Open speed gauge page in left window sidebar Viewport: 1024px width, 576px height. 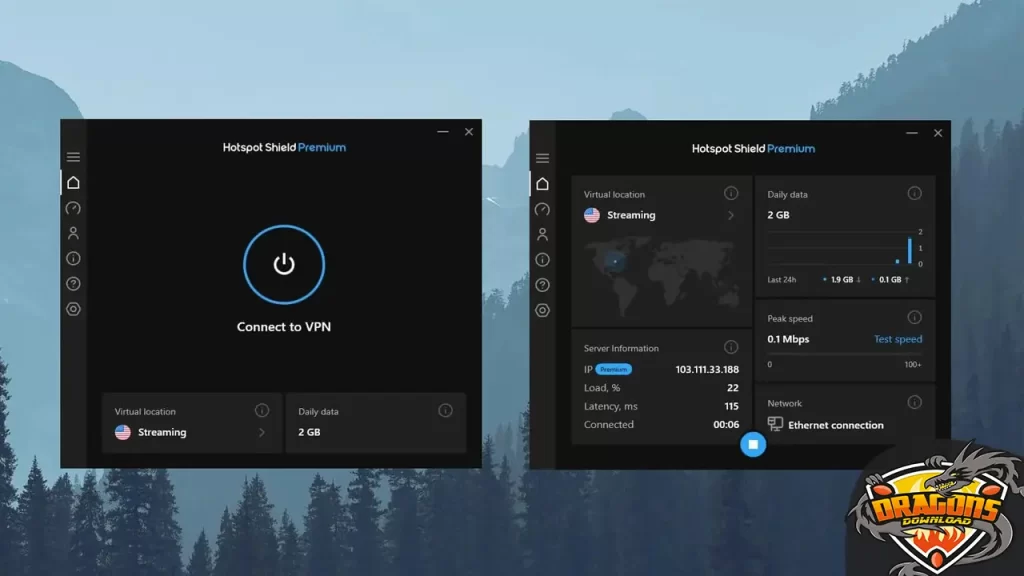(x=73, y=208)
